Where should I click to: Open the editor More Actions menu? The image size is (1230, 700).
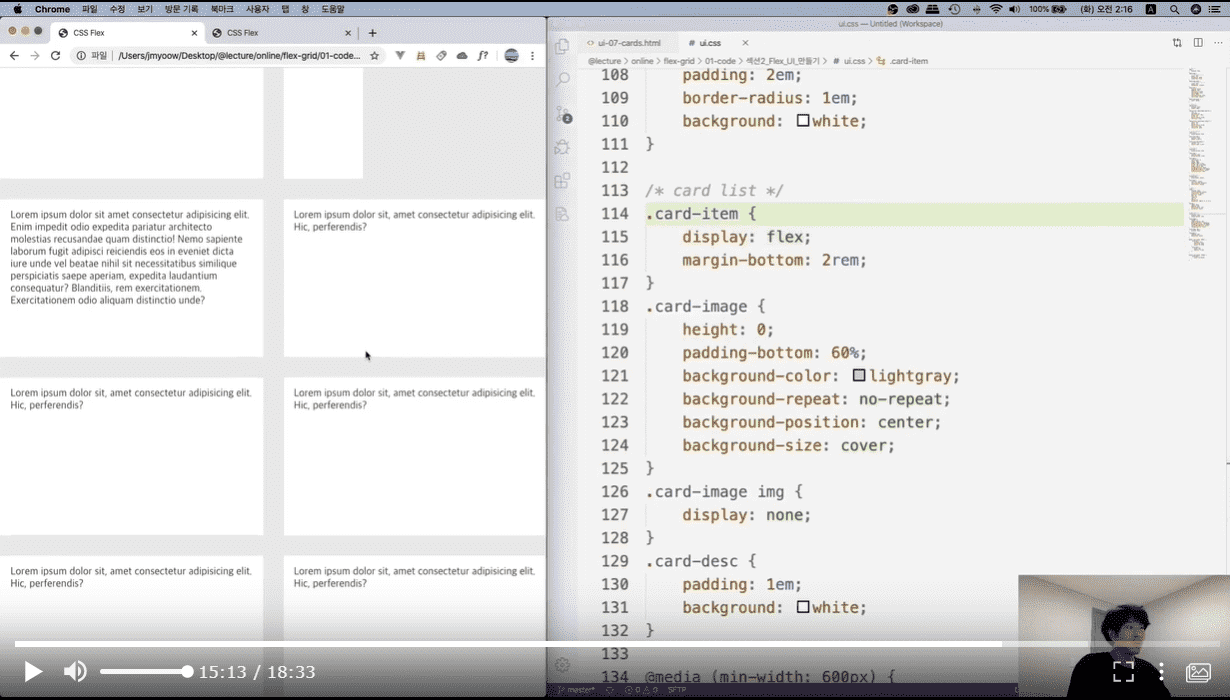point(1218,43)
